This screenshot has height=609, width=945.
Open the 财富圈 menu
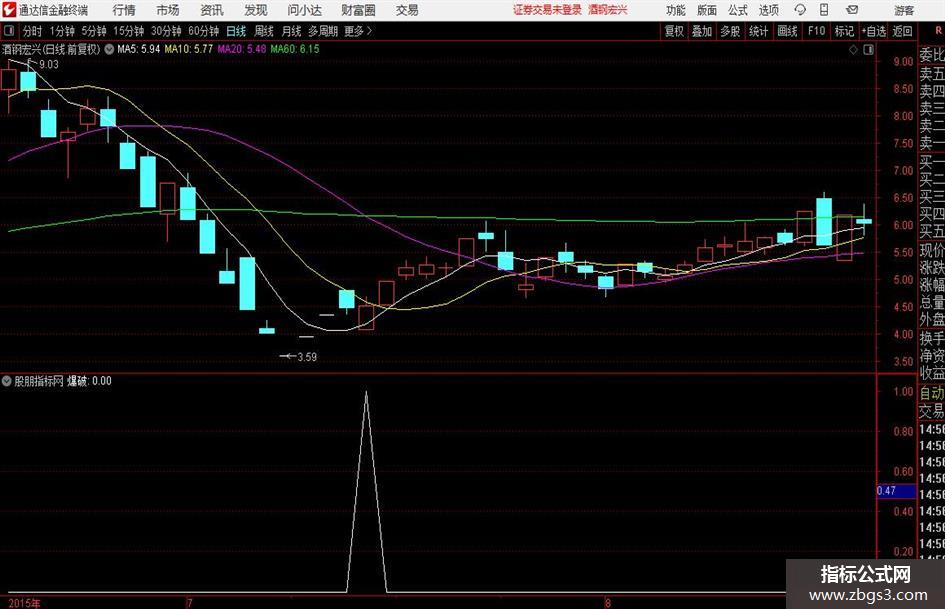358,10
